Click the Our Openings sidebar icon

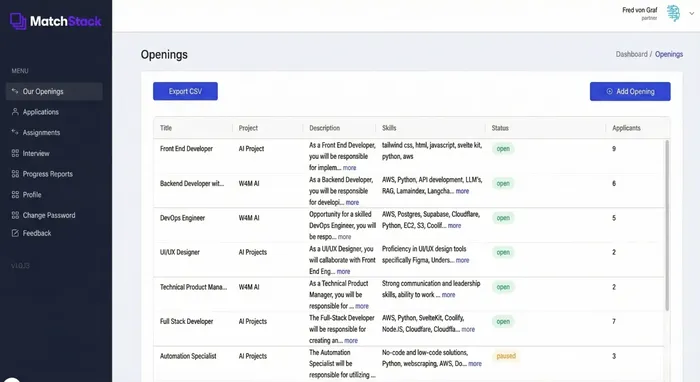(x=15, y=91)
